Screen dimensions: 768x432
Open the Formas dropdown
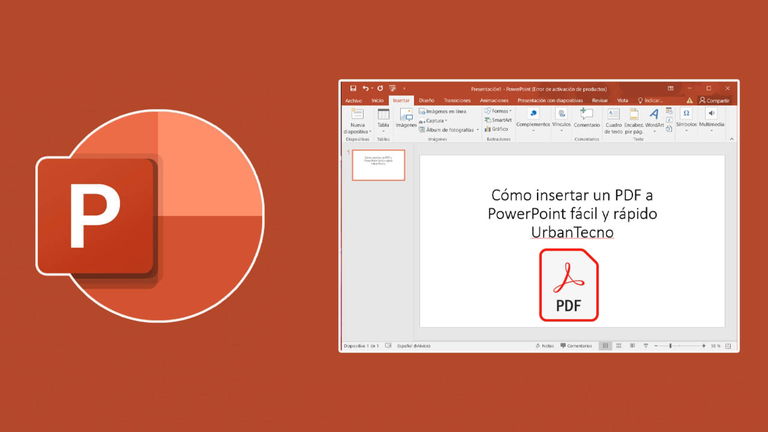pyautogui.click(x=498, y=111)
